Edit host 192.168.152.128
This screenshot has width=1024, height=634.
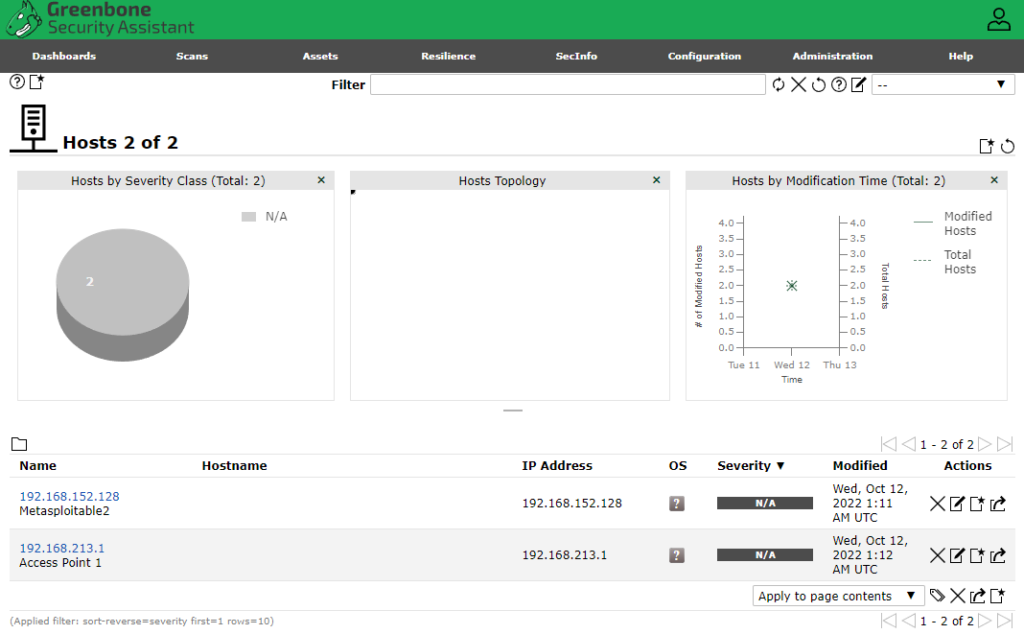(x=957, y=503)
